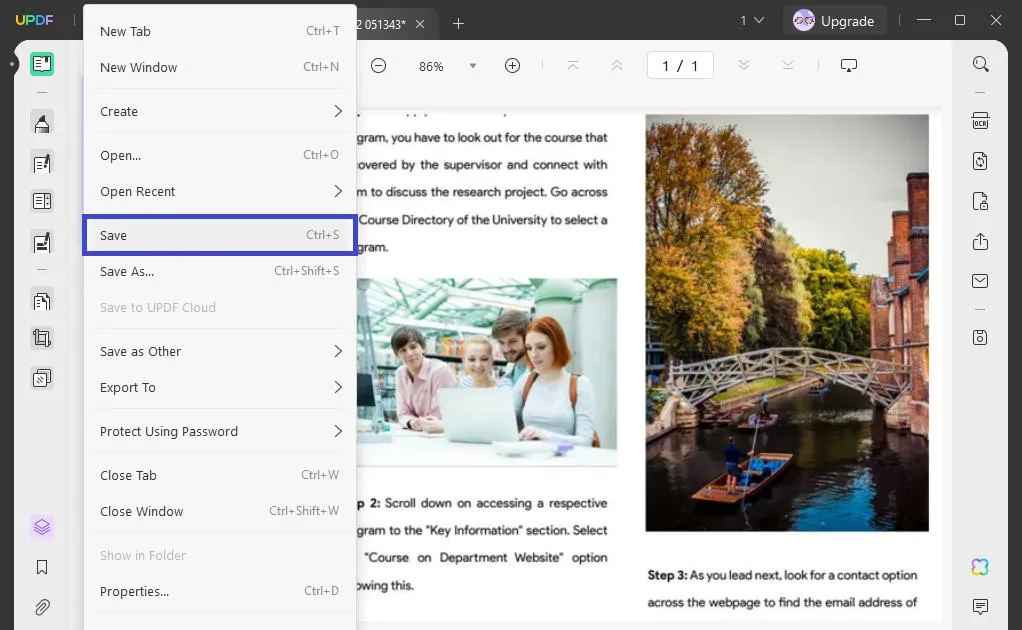This screenshot has height=630, width=1022.
Task: Choose Close Tab from the menu
Action: 220,475
